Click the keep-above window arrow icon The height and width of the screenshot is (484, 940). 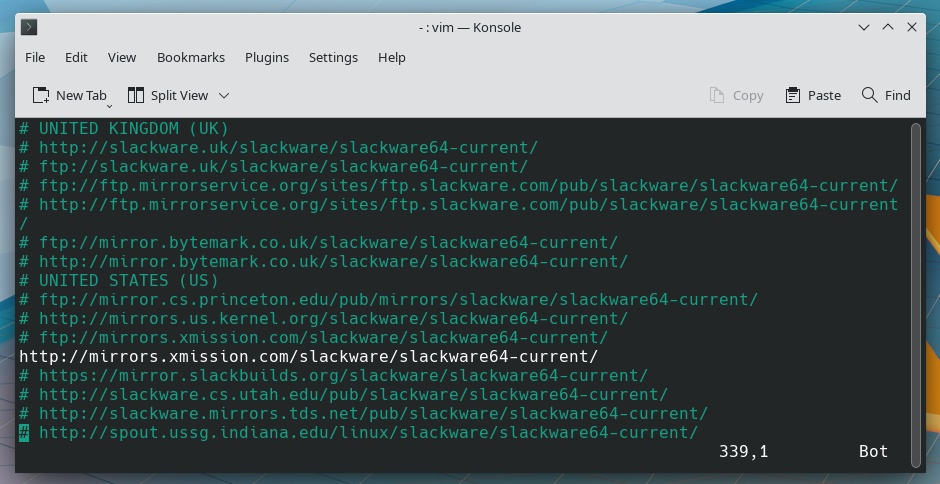click(x=888, y=27)
